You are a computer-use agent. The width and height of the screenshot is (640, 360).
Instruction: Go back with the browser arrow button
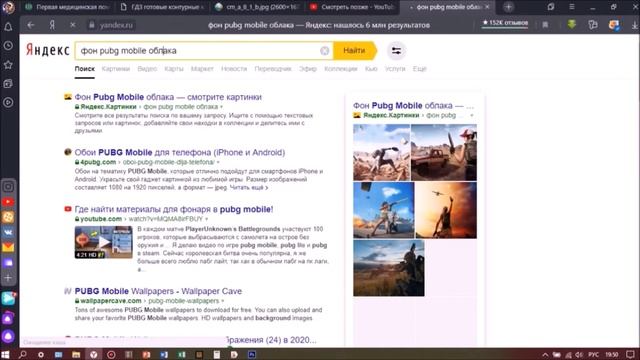(31, 25)
